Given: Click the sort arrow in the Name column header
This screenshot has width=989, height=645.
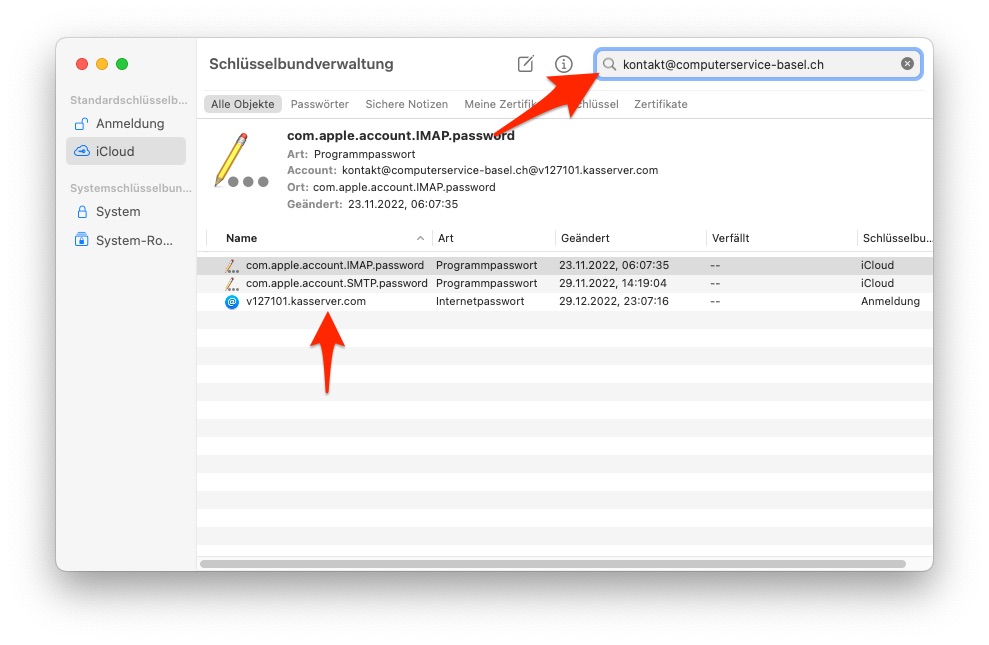Looking at the screenshot, I should (x=420, y=238).
